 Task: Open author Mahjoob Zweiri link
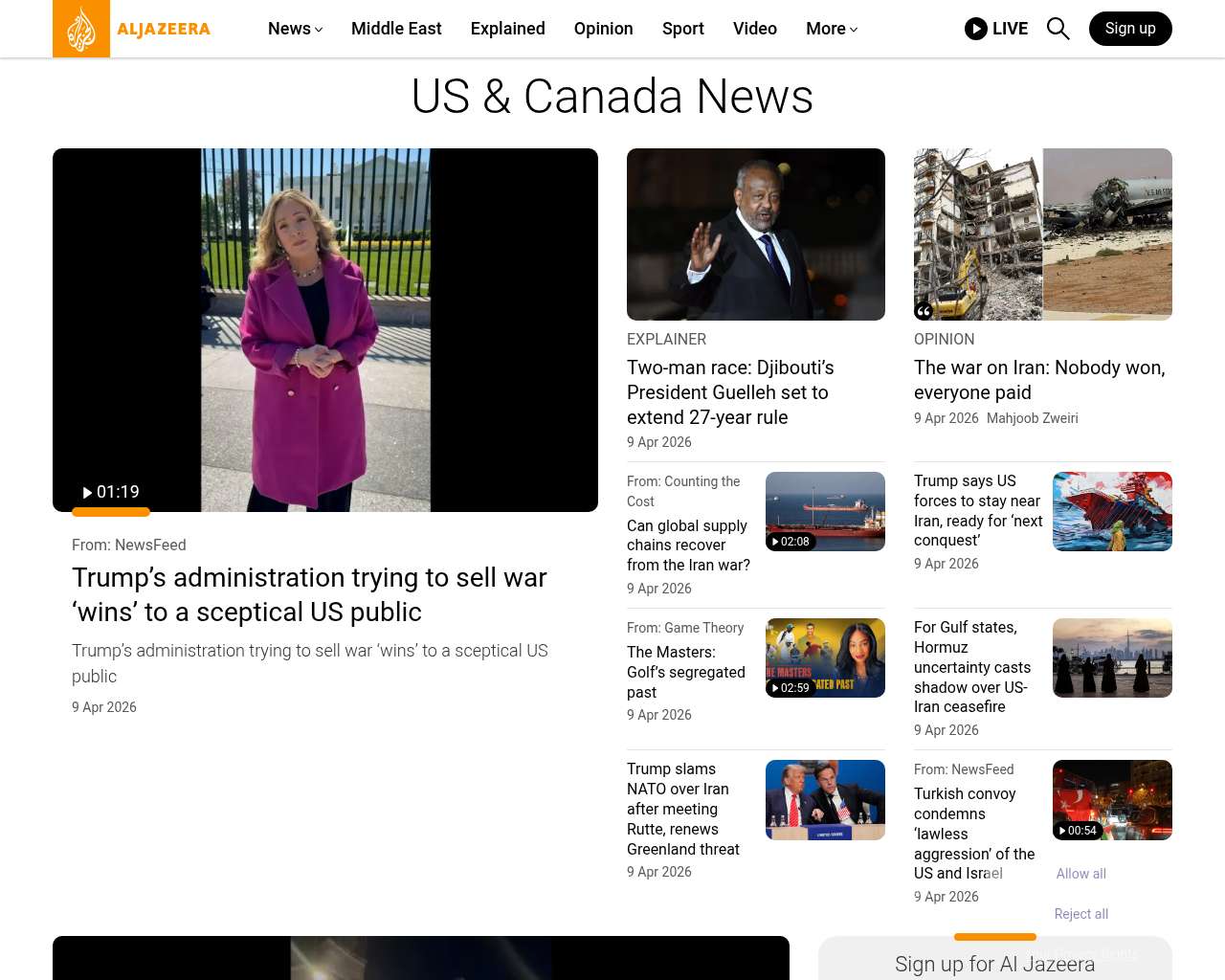pos(1032,418)
